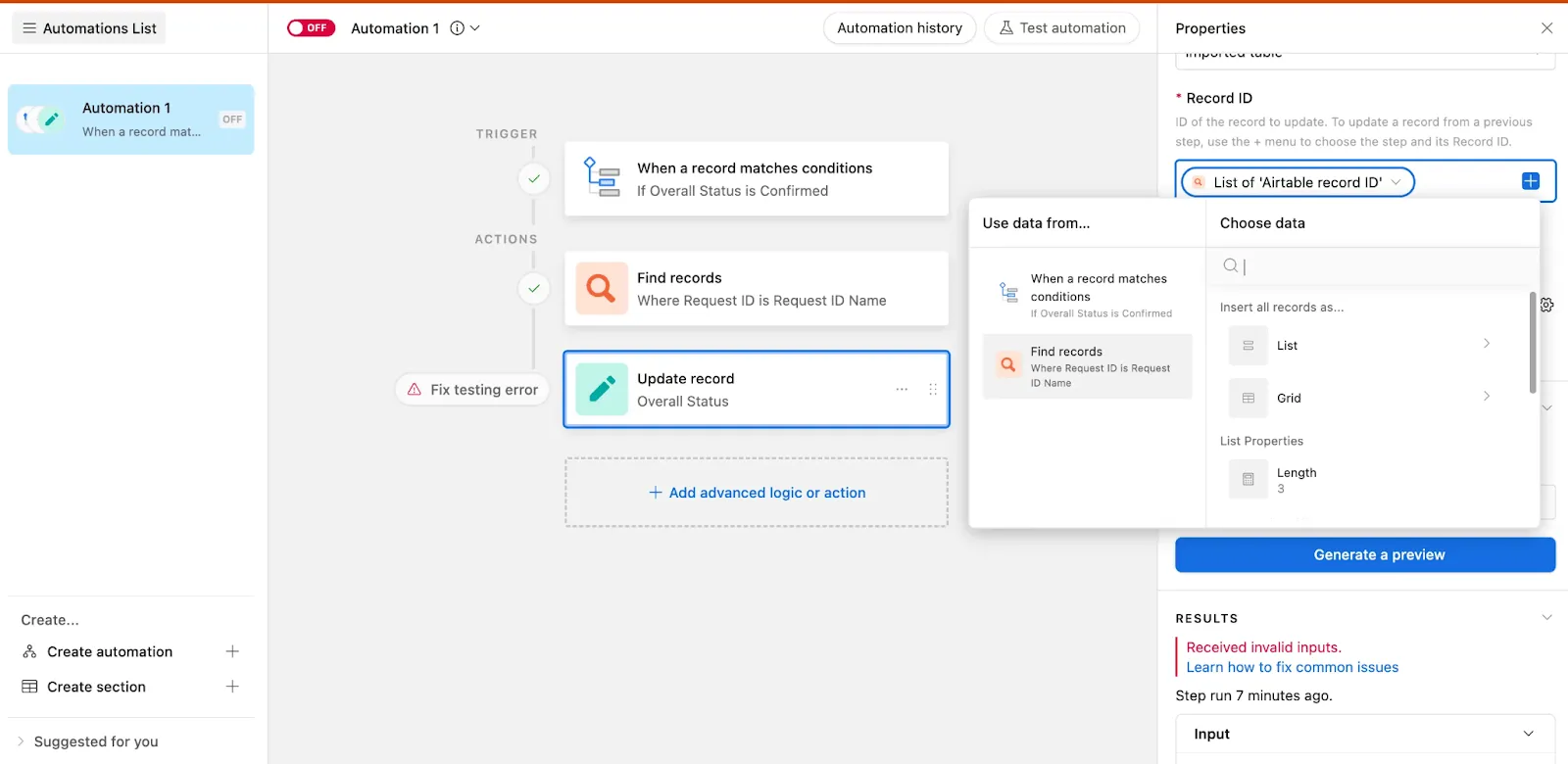
Task: Collapse the Results section chevron
Action: (1546, 617)
